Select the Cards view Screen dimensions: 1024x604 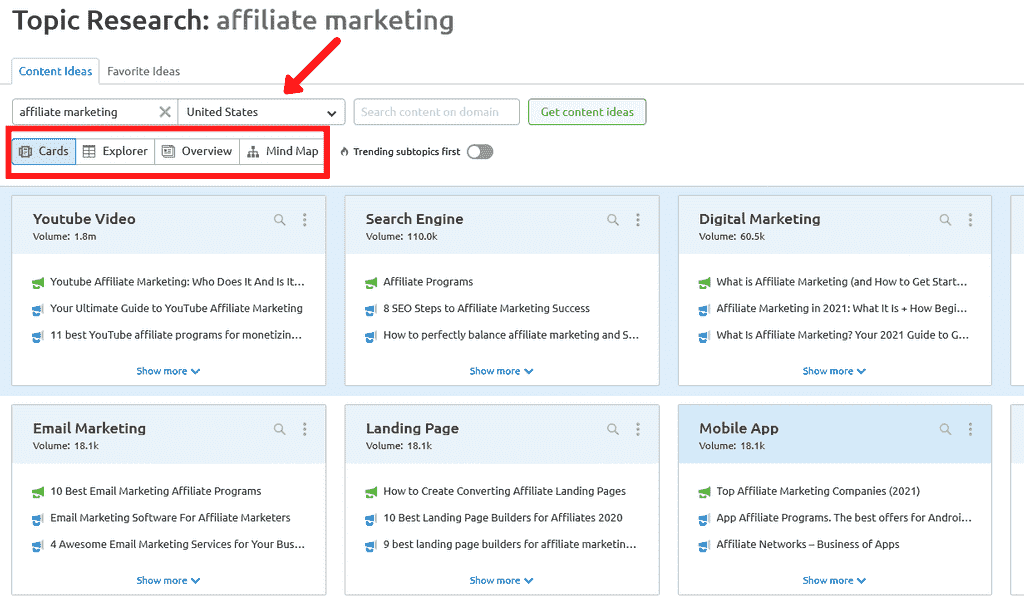(x=44, y=151)
